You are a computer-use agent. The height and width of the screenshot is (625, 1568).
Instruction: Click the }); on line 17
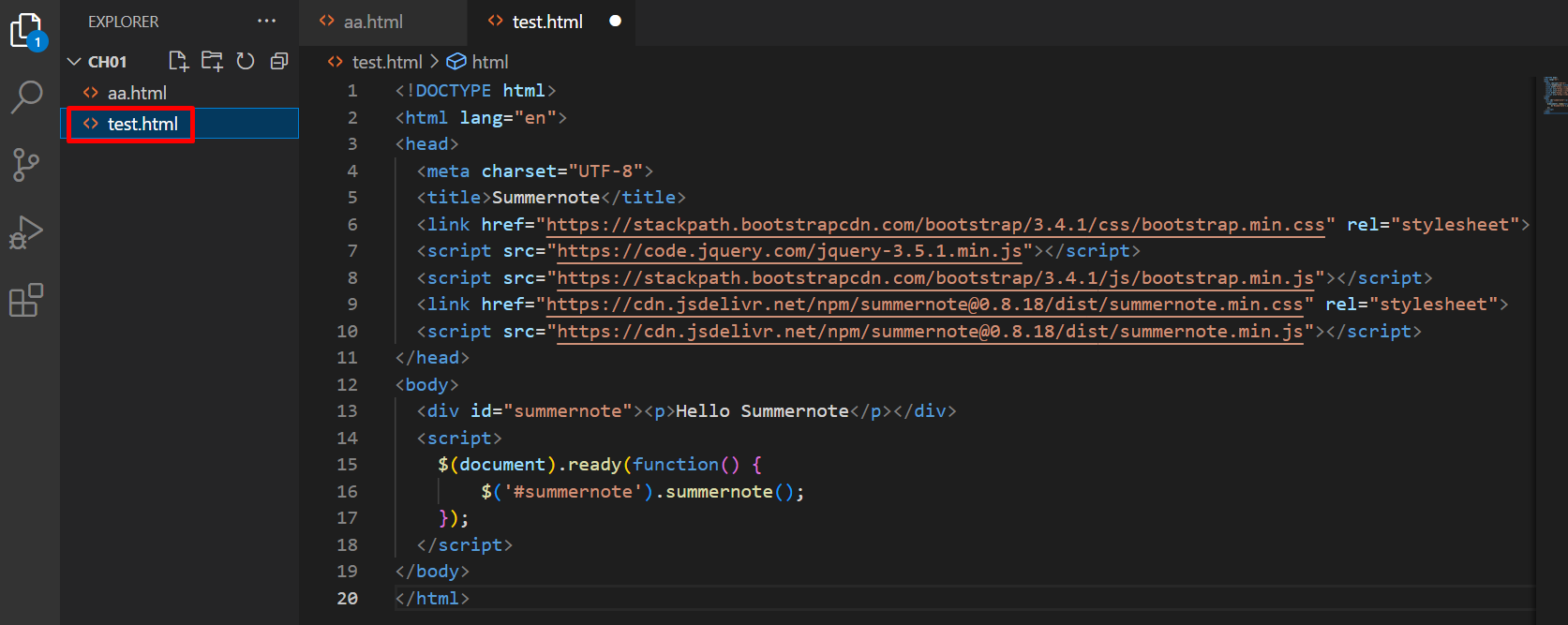(x=454, y=518)
